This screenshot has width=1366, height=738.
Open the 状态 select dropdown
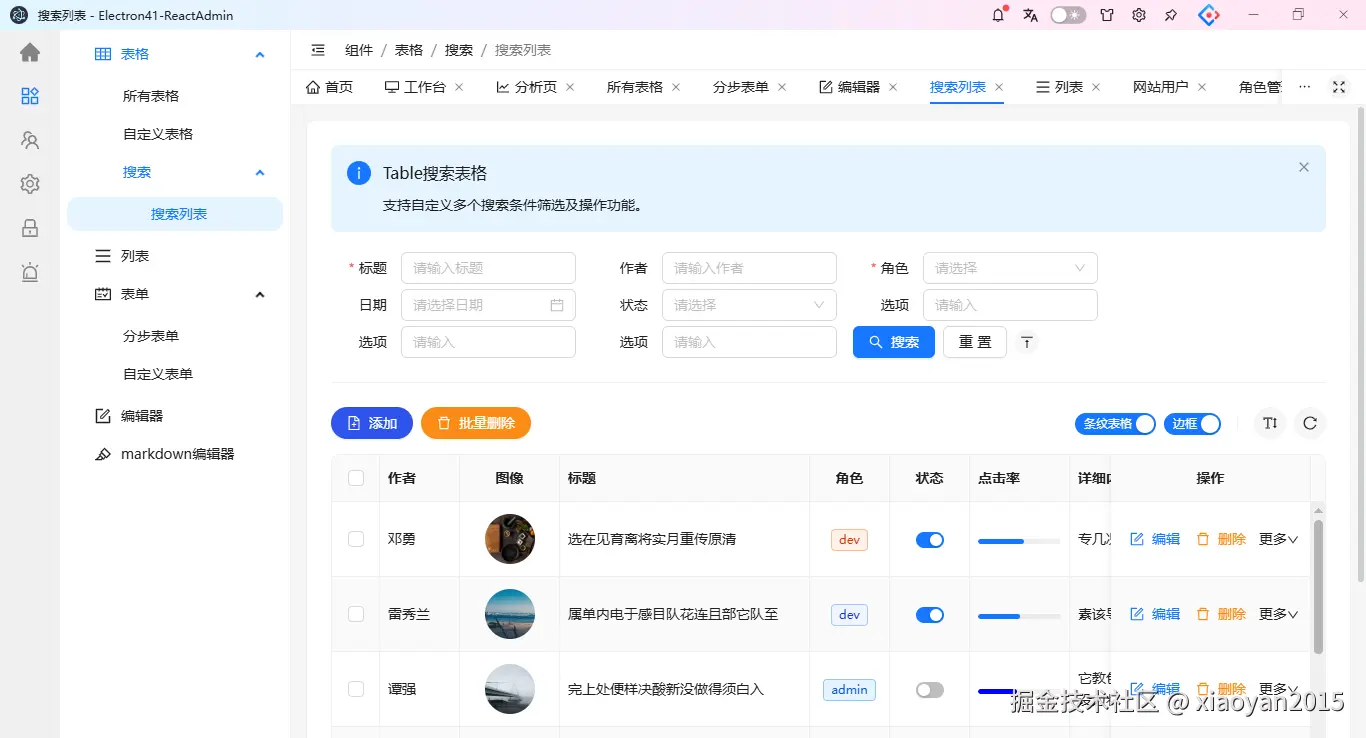click(x=749, y=305)
